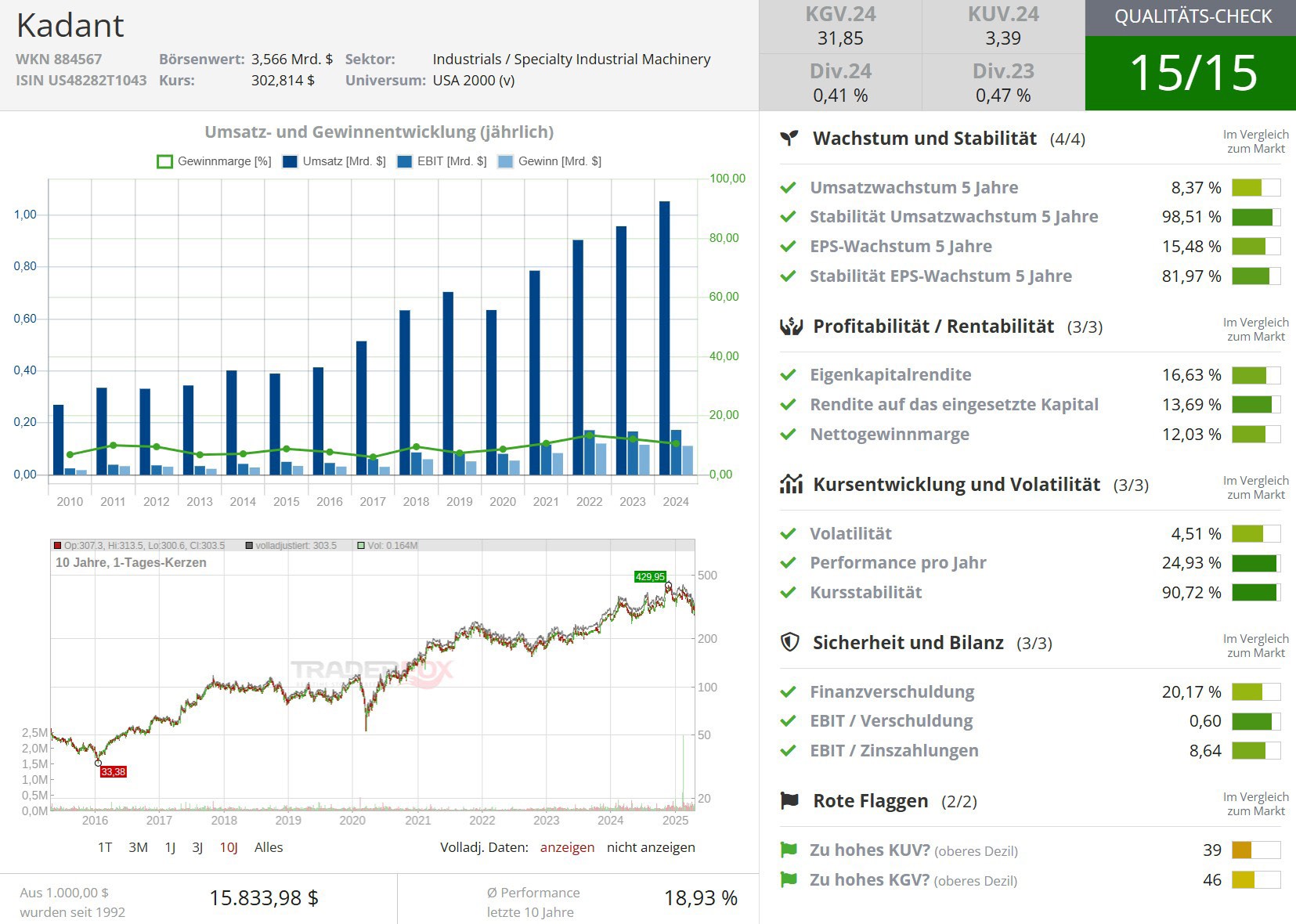Click the plant icon beside Wachstum und Stabilität
This screenshot has width=1296, height=924.
[x=789, y=139]
